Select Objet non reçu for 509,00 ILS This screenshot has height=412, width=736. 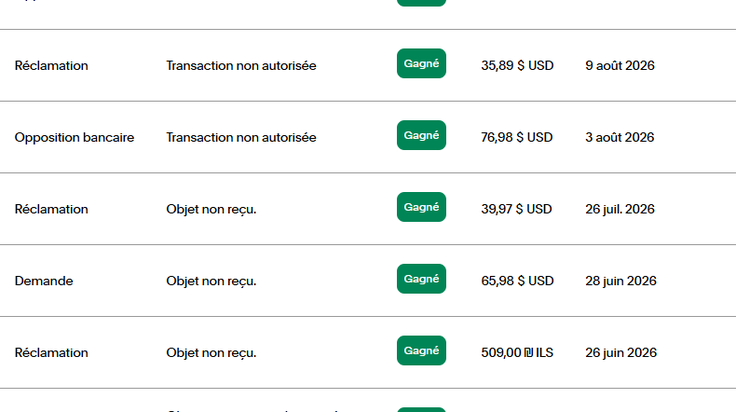(211, 353)
